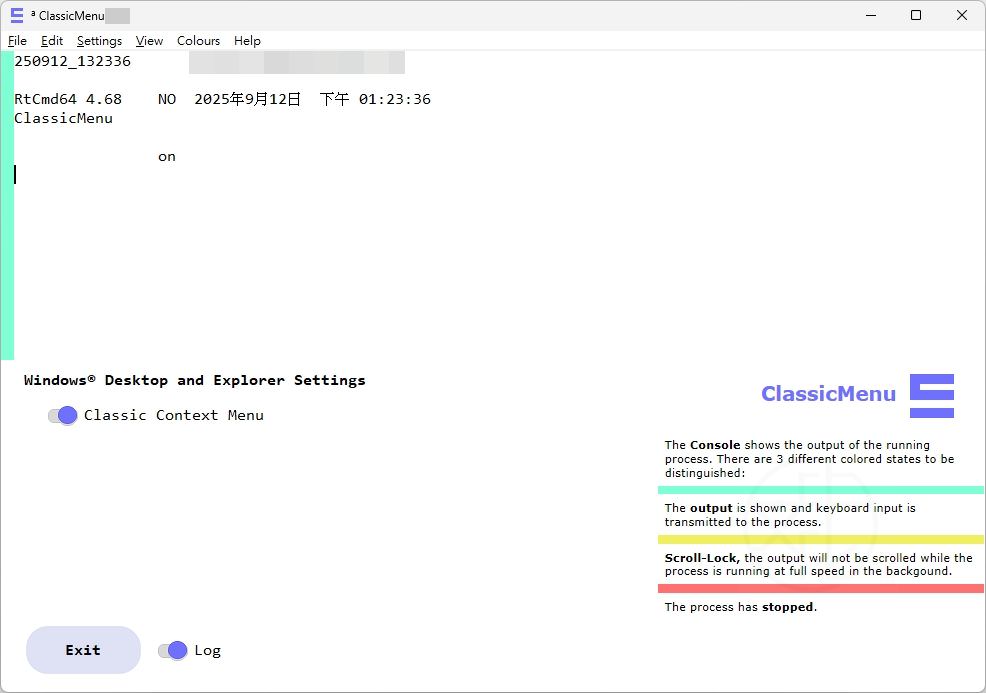The width and height of the screenshot is (986, 693).
Task: Click the RtCmd64 4.68 console text
Action: point(68,99)
